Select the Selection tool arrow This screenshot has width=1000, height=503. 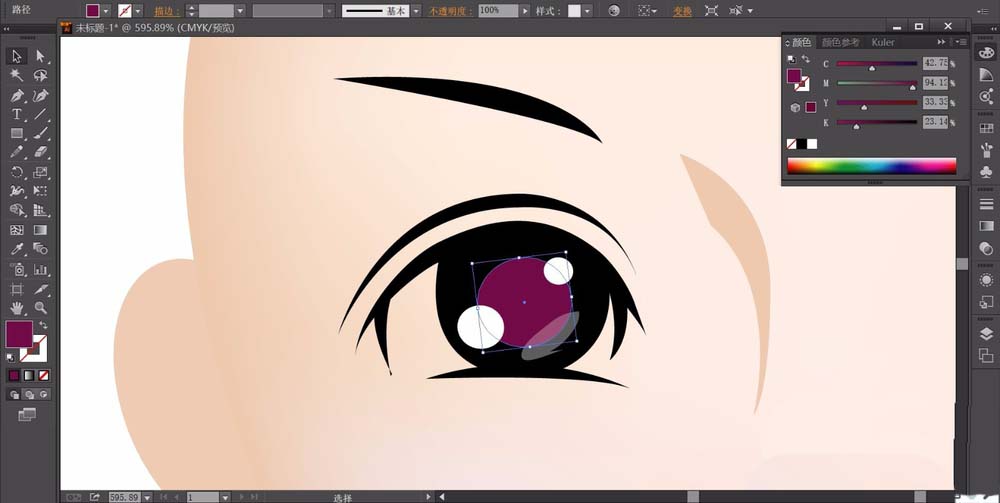(17, 56)
